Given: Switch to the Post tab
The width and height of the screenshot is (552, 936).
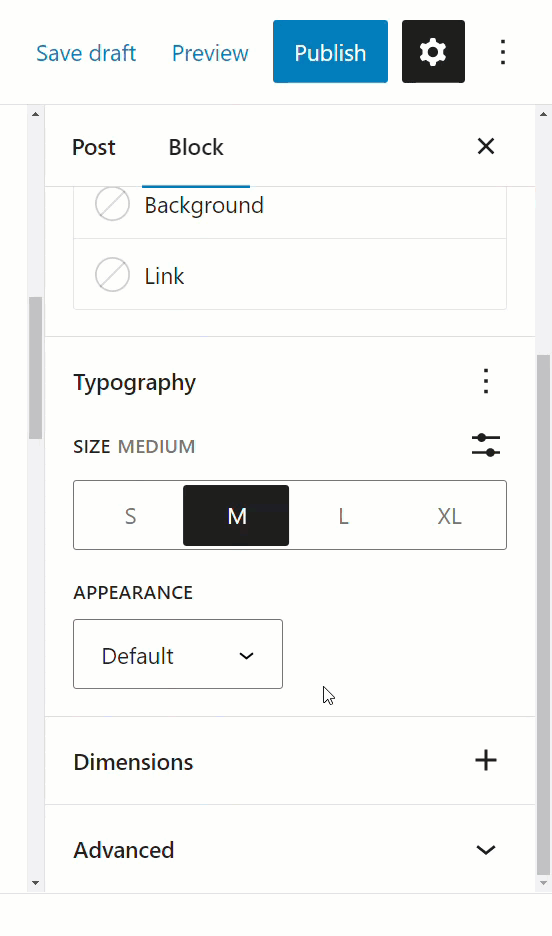Looking at the screenshot, I should pos(94,147).
